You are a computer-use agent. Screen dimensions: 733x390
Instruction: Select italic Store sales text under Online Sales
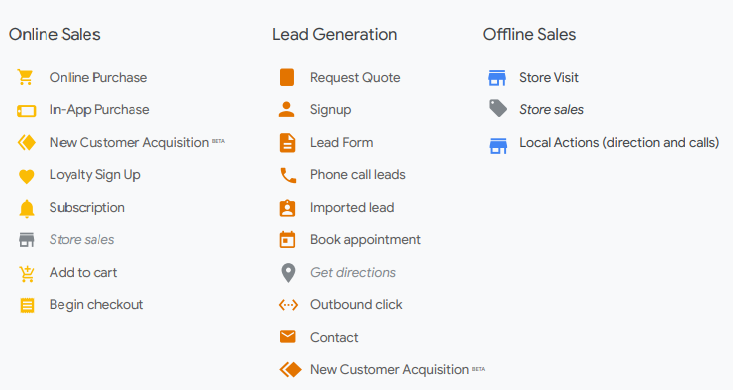82,239
